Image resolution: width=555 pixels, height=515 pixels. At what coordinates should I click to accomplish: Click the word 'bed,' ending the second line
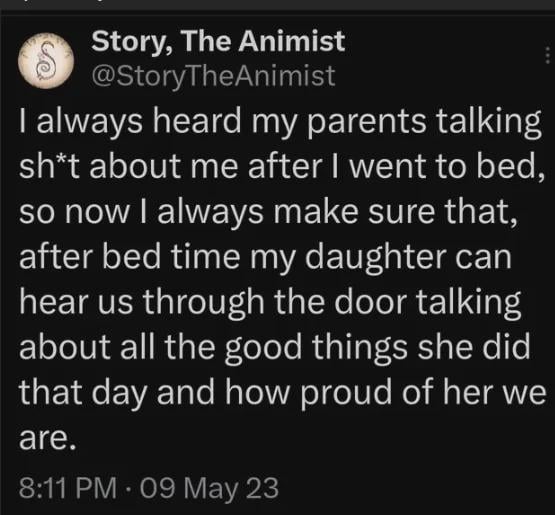point(510,166)
